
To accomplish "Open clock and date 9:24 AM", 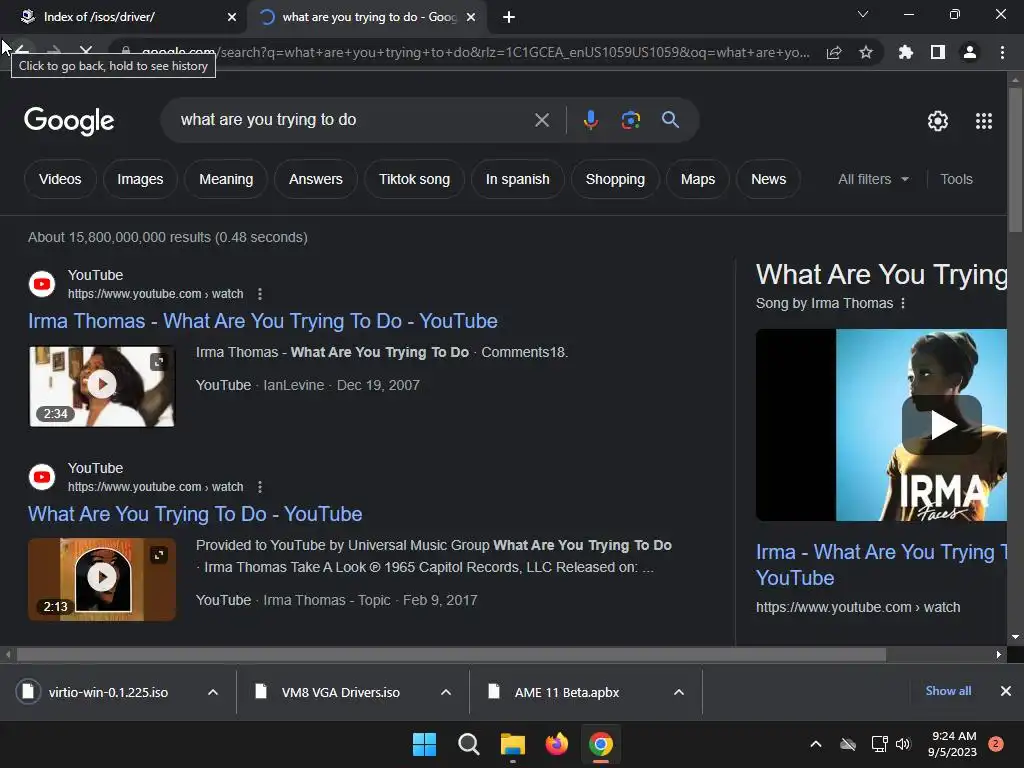I will (x=952, y=744).
